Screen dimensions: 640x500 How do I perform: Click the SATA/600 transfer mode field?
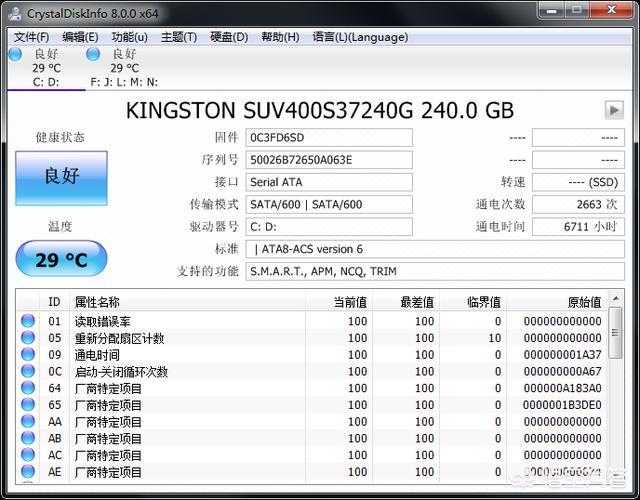pos(329,204)
